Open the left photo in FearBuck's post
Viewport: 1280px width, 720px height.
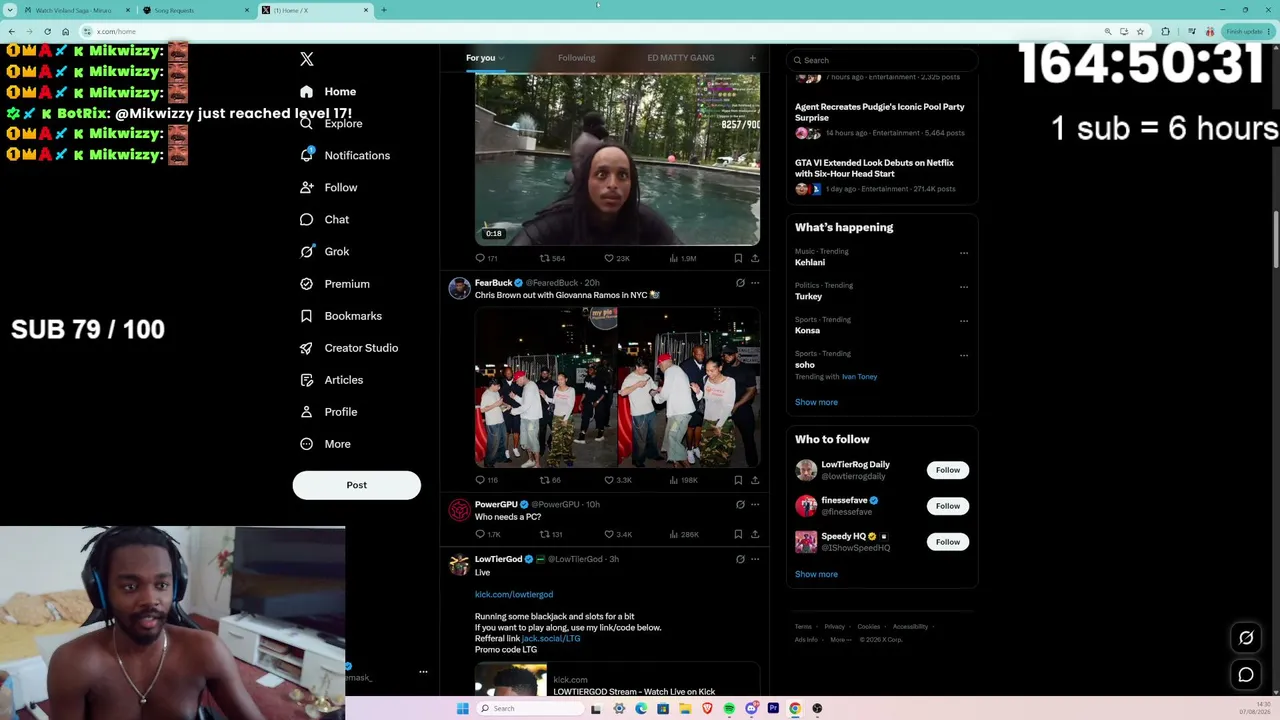545,387
